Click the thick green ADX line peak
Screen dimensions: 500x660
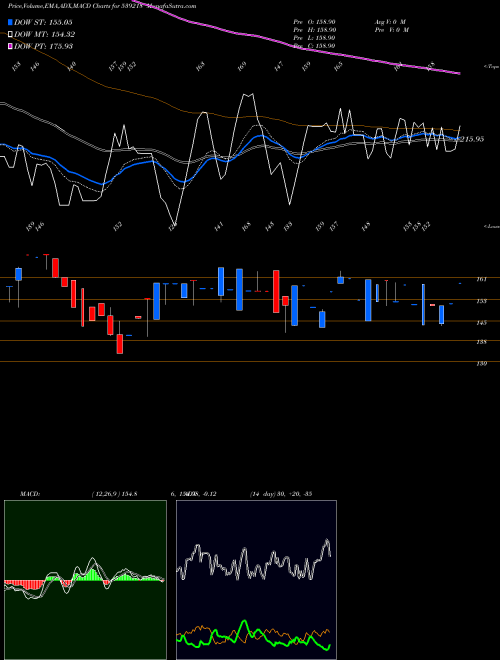click(x=245, y=621)
